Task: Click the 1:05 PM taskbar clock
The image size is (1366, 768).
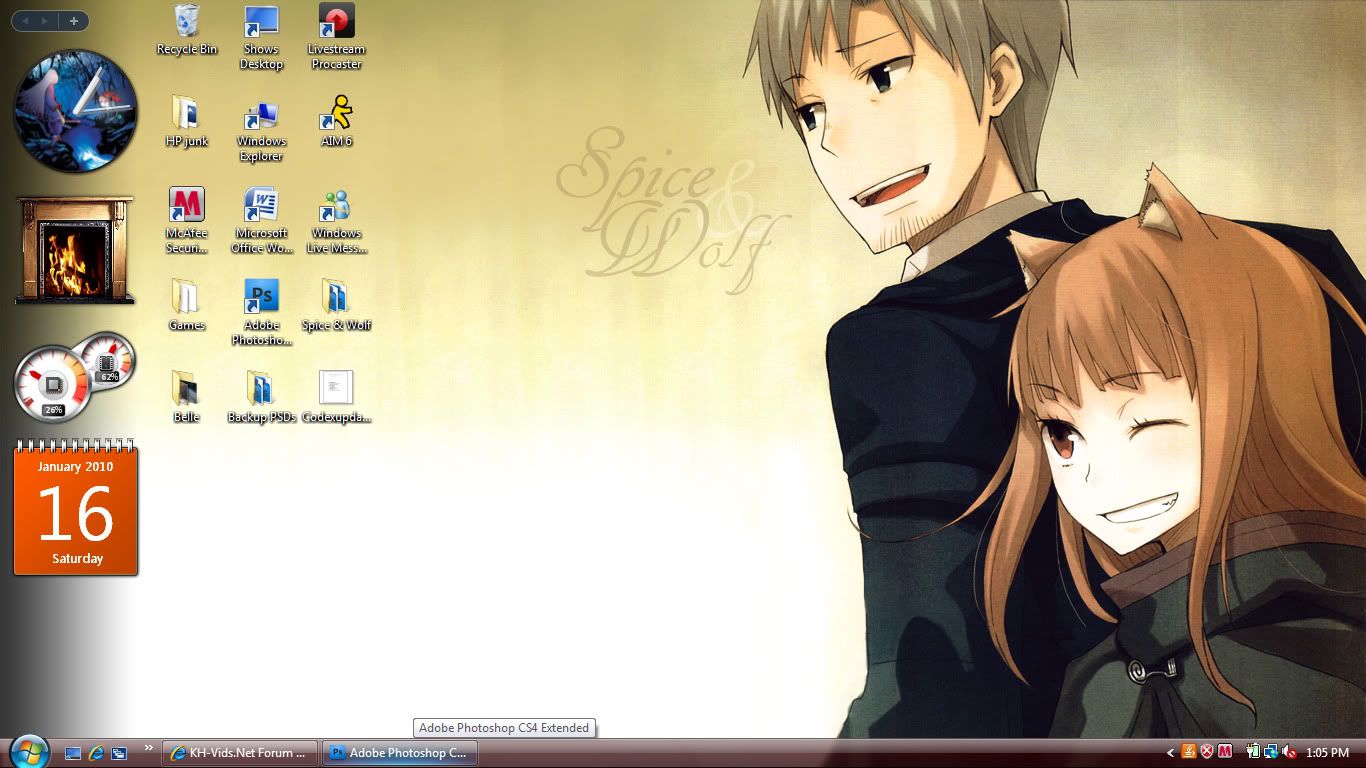Action: tap(1327, 752)
